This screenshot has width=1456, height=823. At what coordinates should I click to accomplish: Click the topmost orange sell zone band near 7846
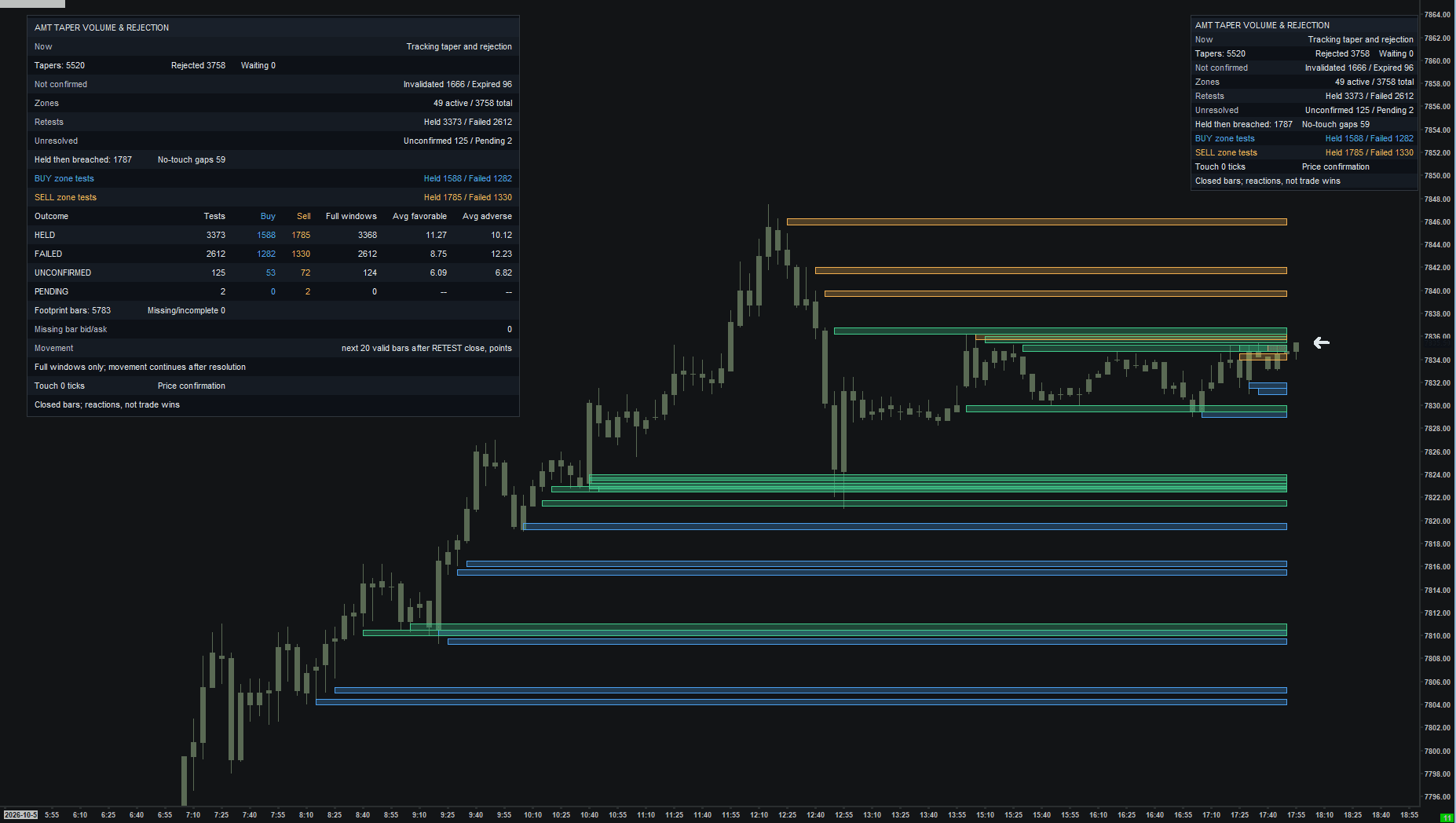[1037, 222]
